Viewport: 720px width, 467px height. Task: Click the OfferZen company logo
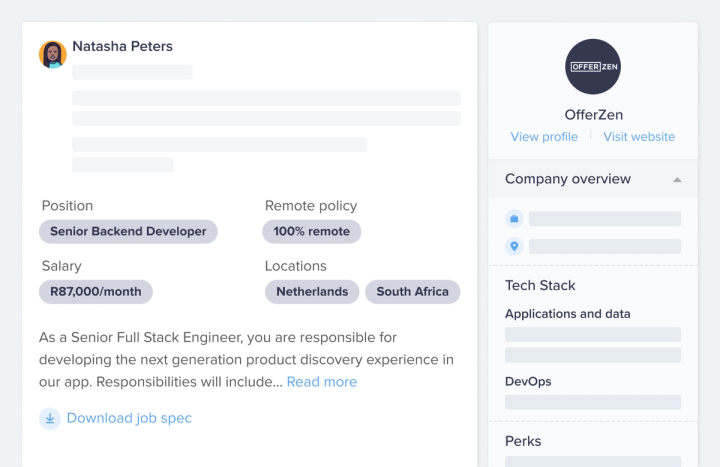point(593,67)
